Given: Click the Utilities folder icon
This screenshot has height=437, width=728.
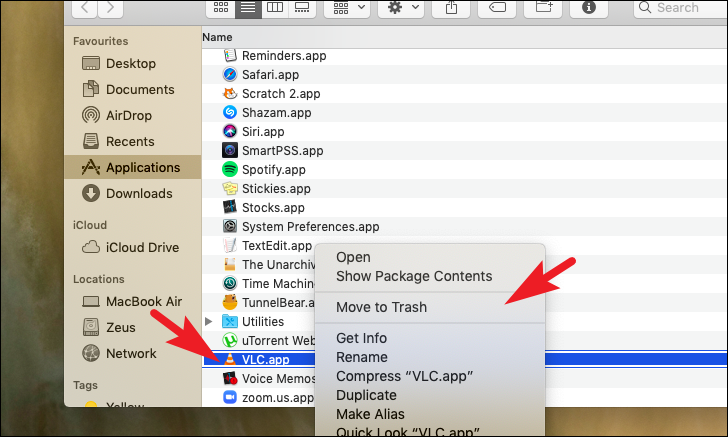Looking at the screenshot, I should (x=230, y=321).
